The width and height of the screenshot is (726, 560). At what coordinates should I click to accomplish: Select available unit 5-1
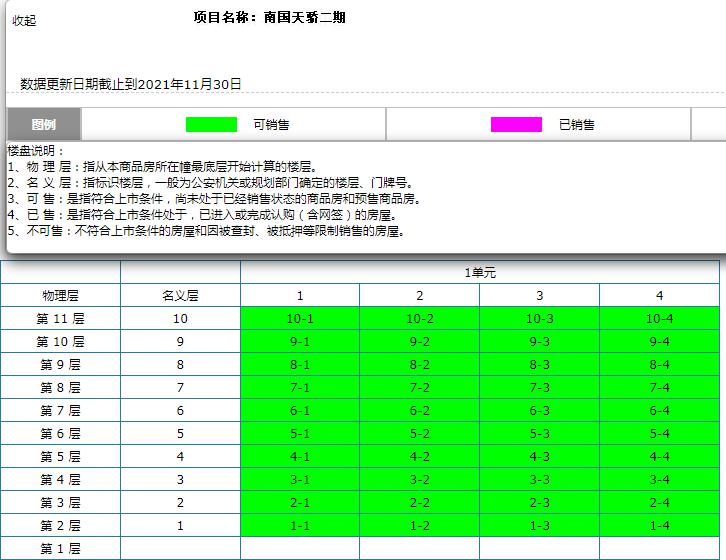300,434
